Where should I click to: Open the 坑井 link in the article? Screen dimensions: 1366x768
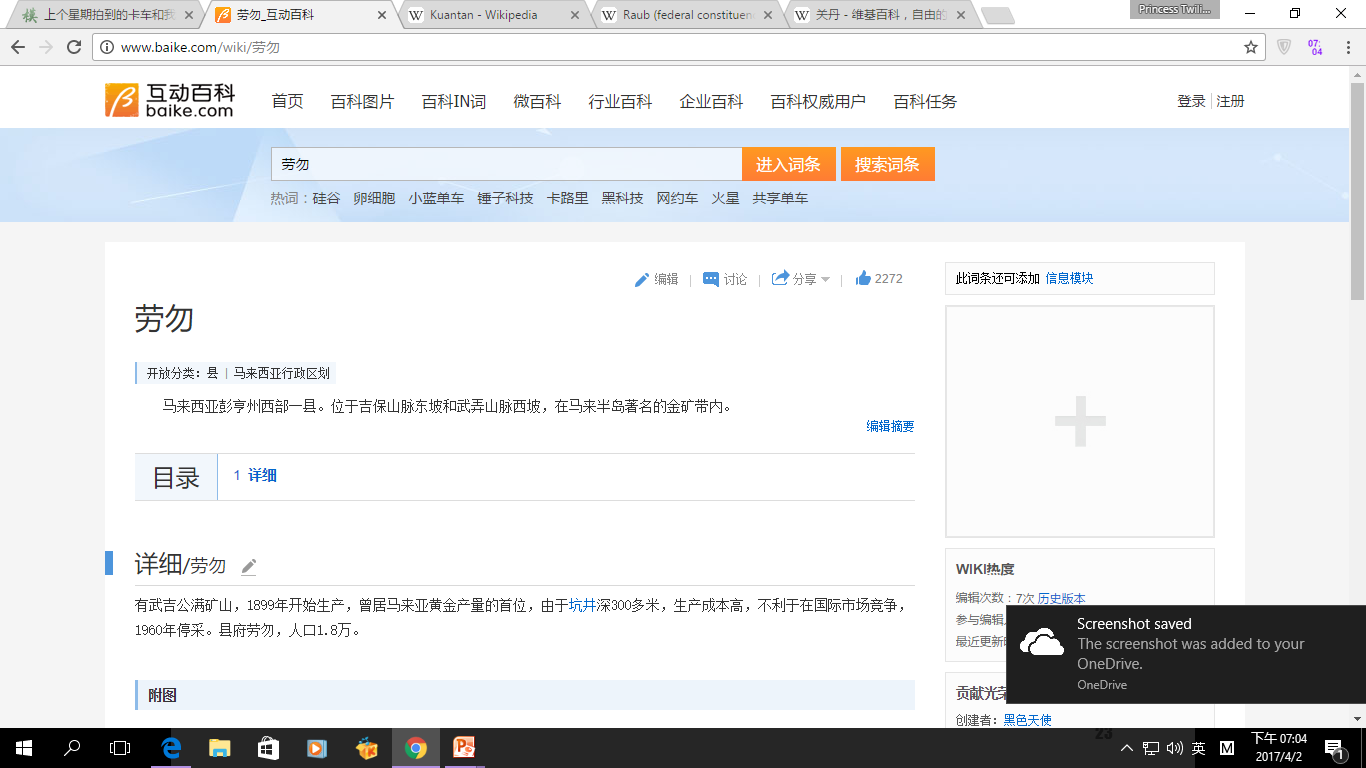coord(582,605)
